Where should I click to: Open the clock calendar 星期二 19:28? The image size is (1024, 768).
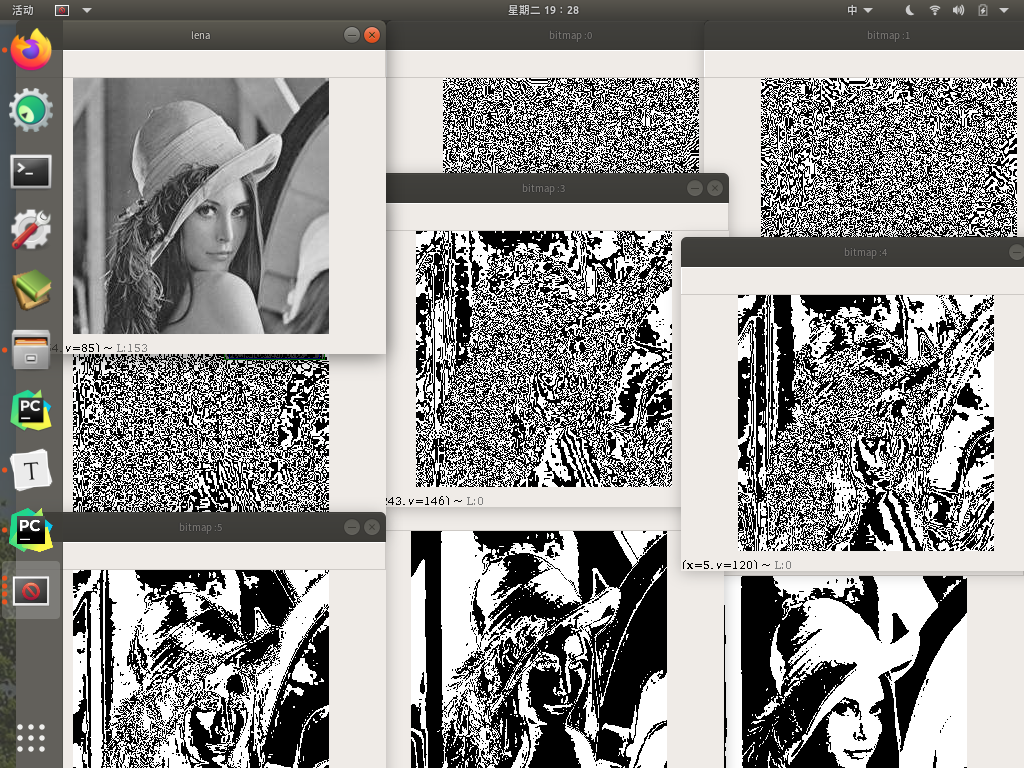543,10
